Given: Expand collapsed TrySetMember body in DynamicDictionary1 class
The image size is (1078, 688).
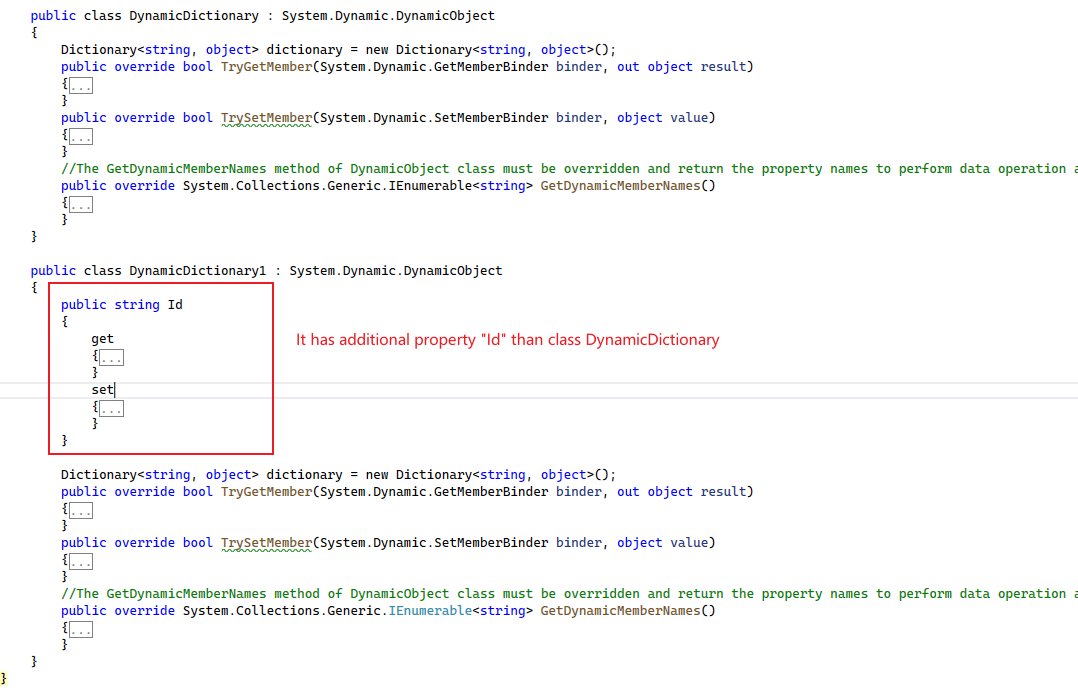Looking at the screenshot, I should click(x=81, y=561).
